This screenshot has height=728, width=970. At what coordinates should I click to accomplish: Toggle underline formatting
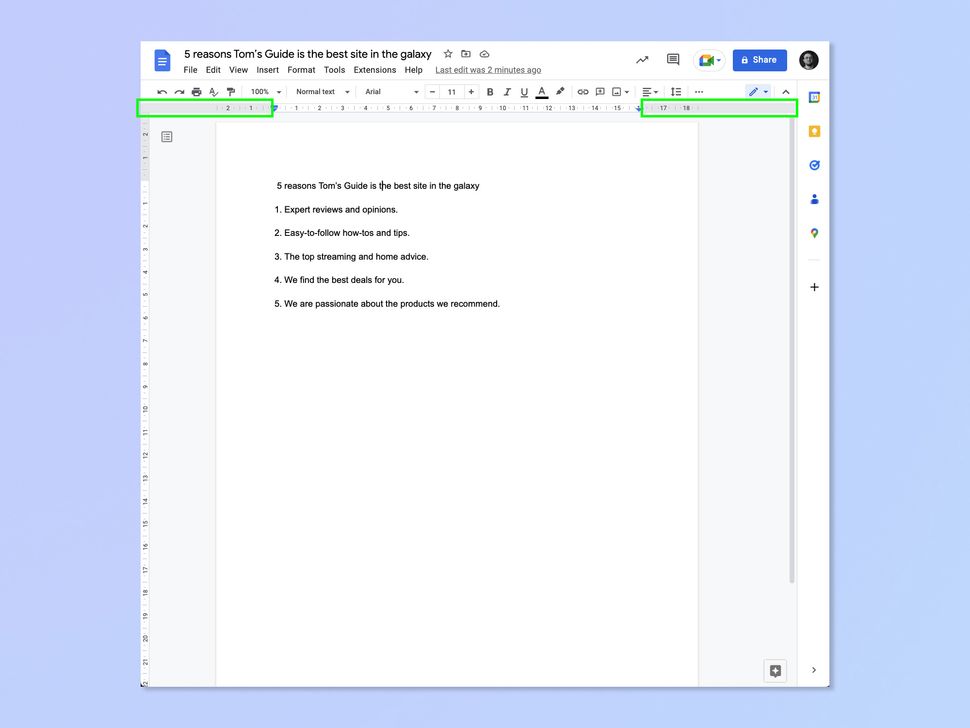point(523,91)
